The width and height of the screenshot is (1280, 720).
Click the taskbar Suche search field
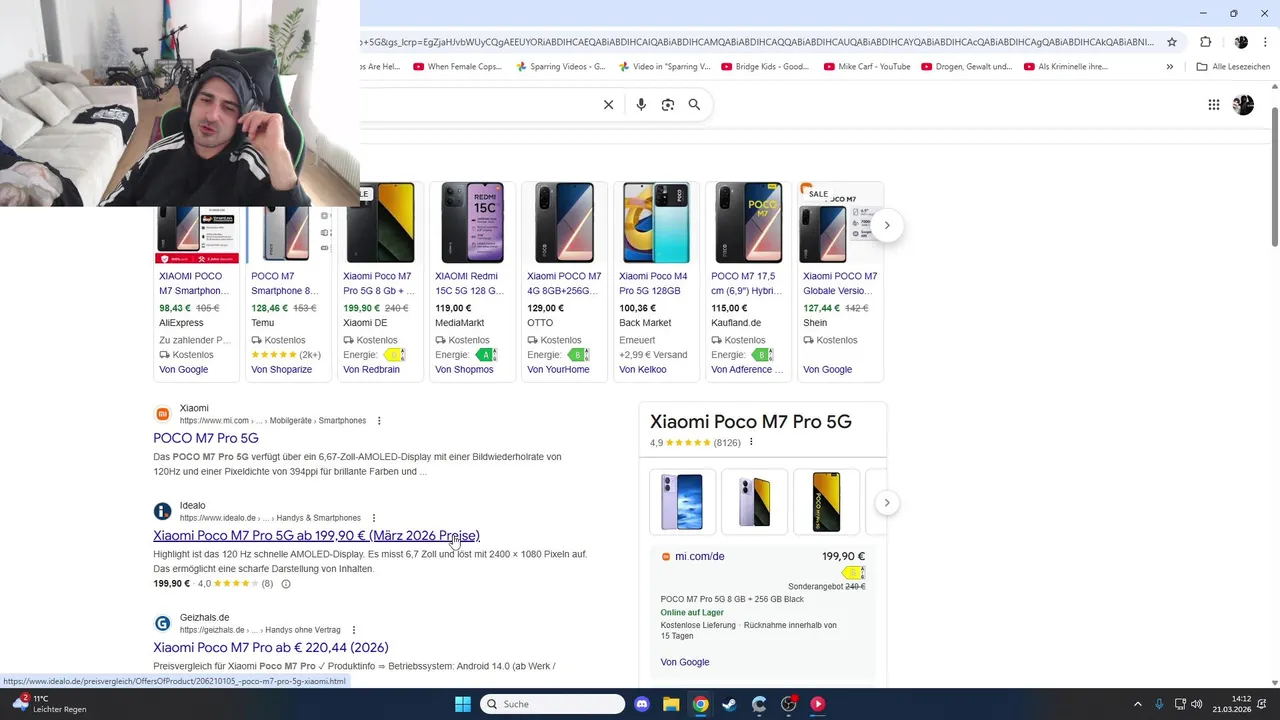click(x=553, y=704)
